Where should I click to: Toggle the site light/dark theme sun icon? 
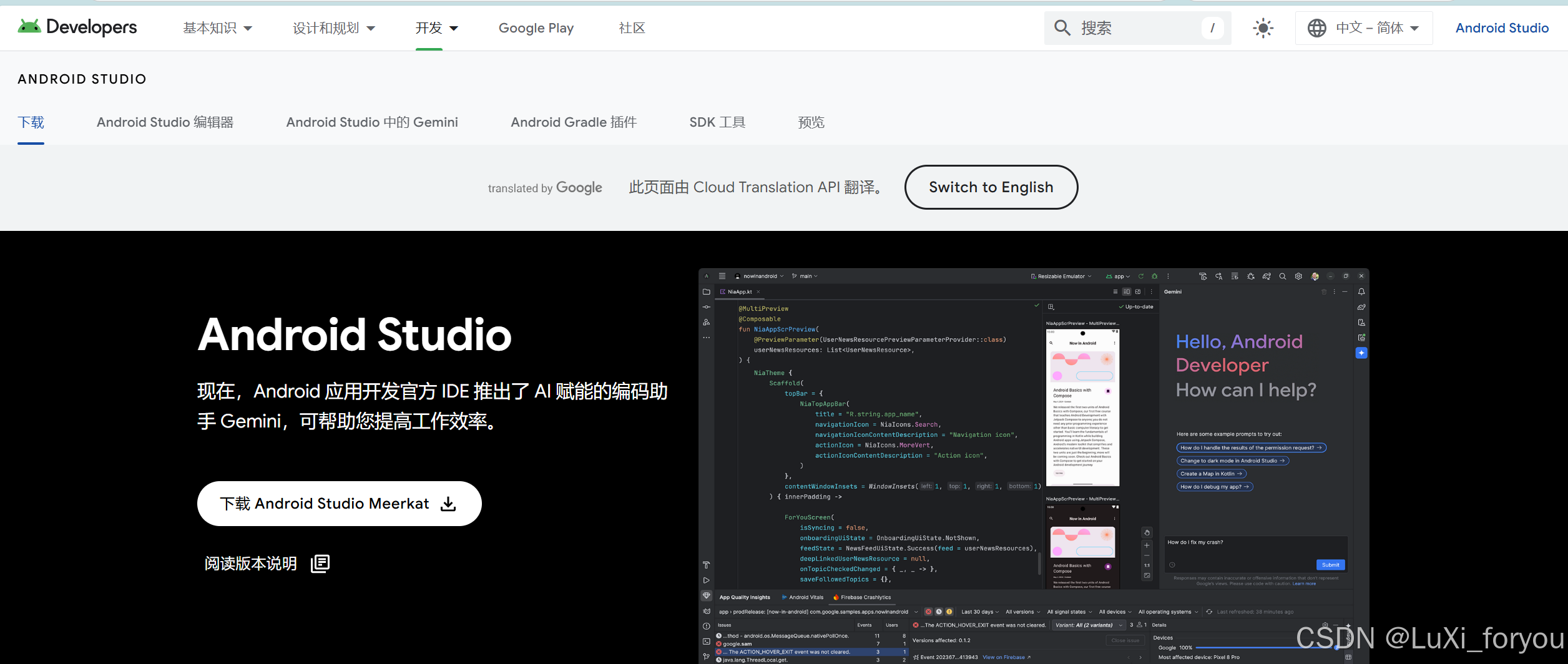point(1263,28)
